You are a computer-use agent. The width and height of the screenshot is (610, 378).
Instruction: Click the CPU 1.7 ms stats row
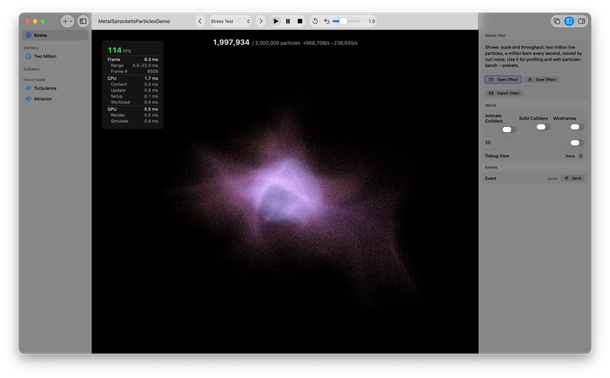[133, 78]
